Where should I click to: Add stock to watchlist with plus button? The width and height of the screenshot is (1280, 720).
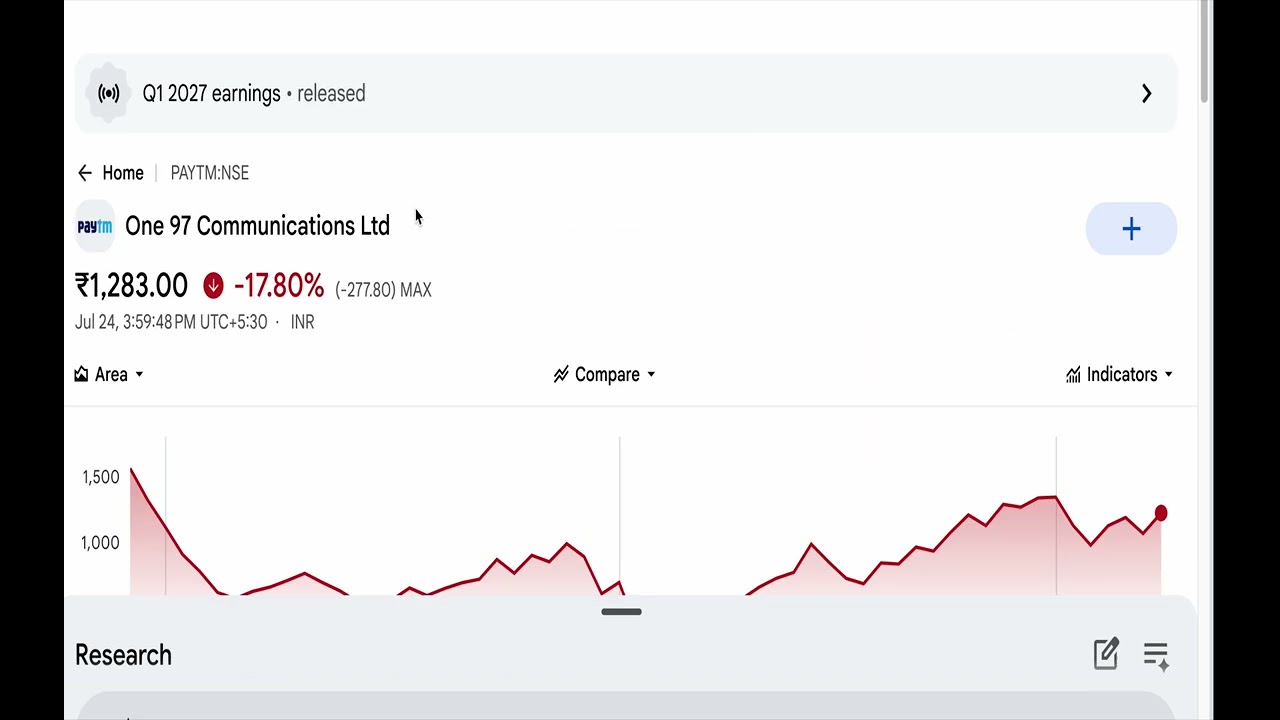pos(1131,229)
